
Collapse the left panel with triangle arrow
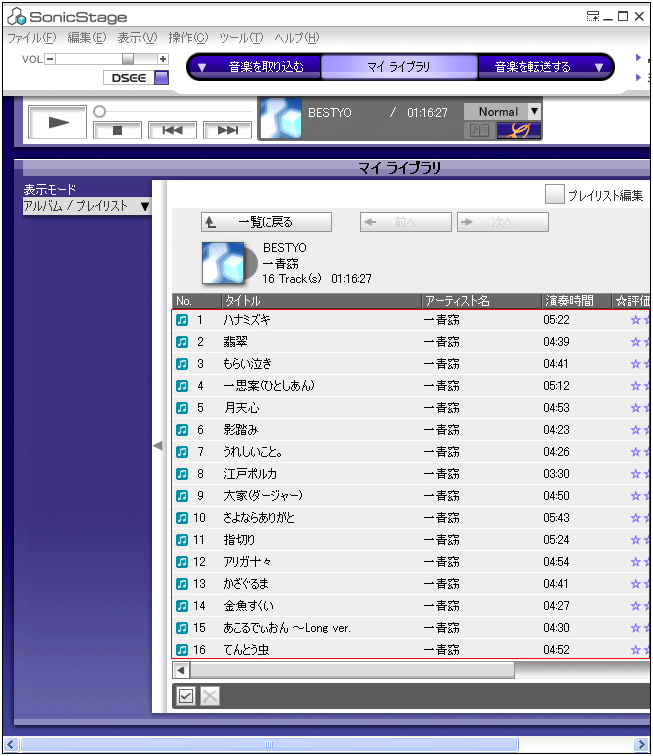pos(158,446)
